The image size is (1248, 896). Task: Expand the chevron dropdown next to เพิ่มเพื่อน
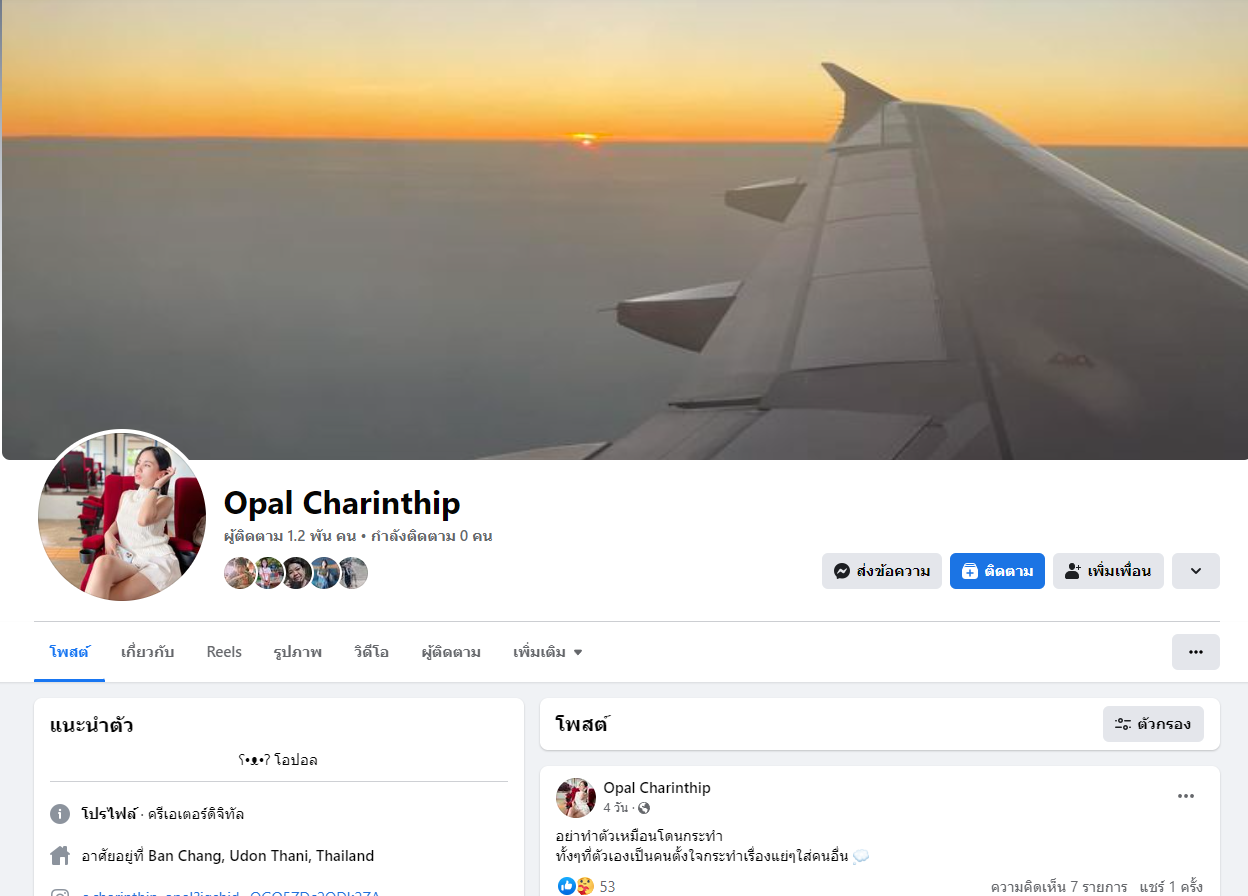(x=1196, y=571)
